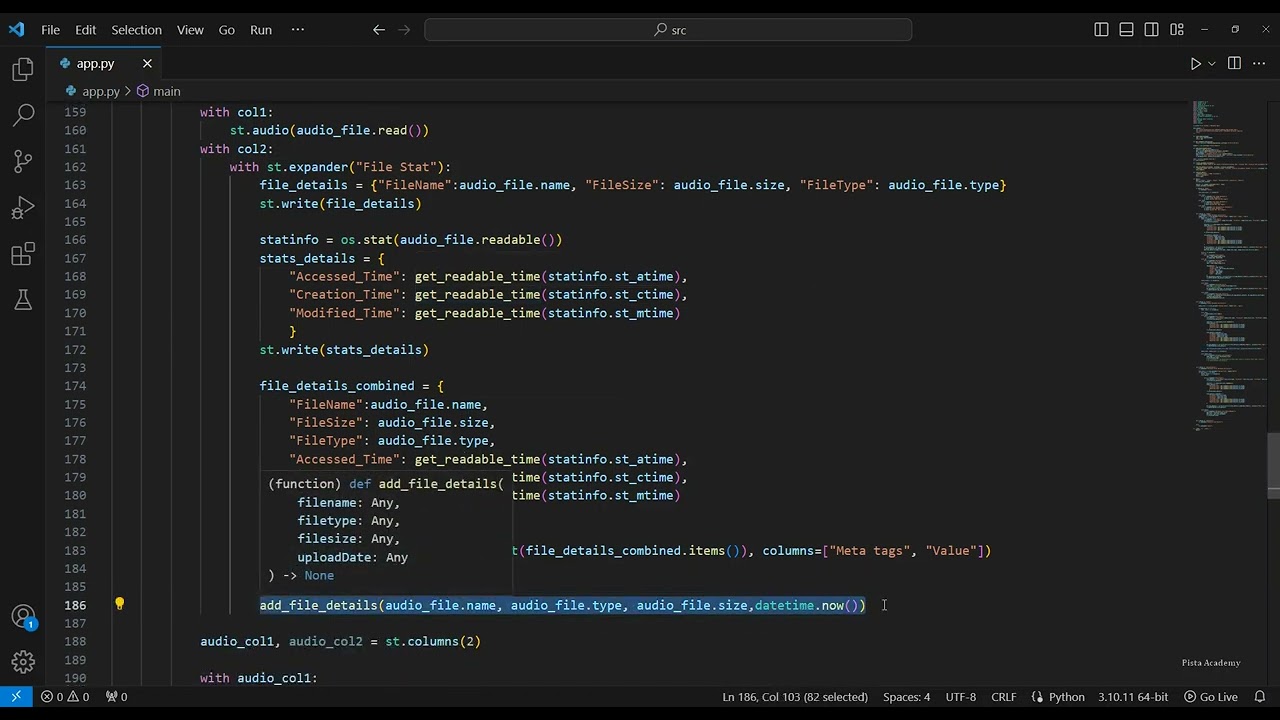The height and width of the screenshot is (720, 1280).
Task: Open the Explorer view in activity bar
Action: pos(23,69)
